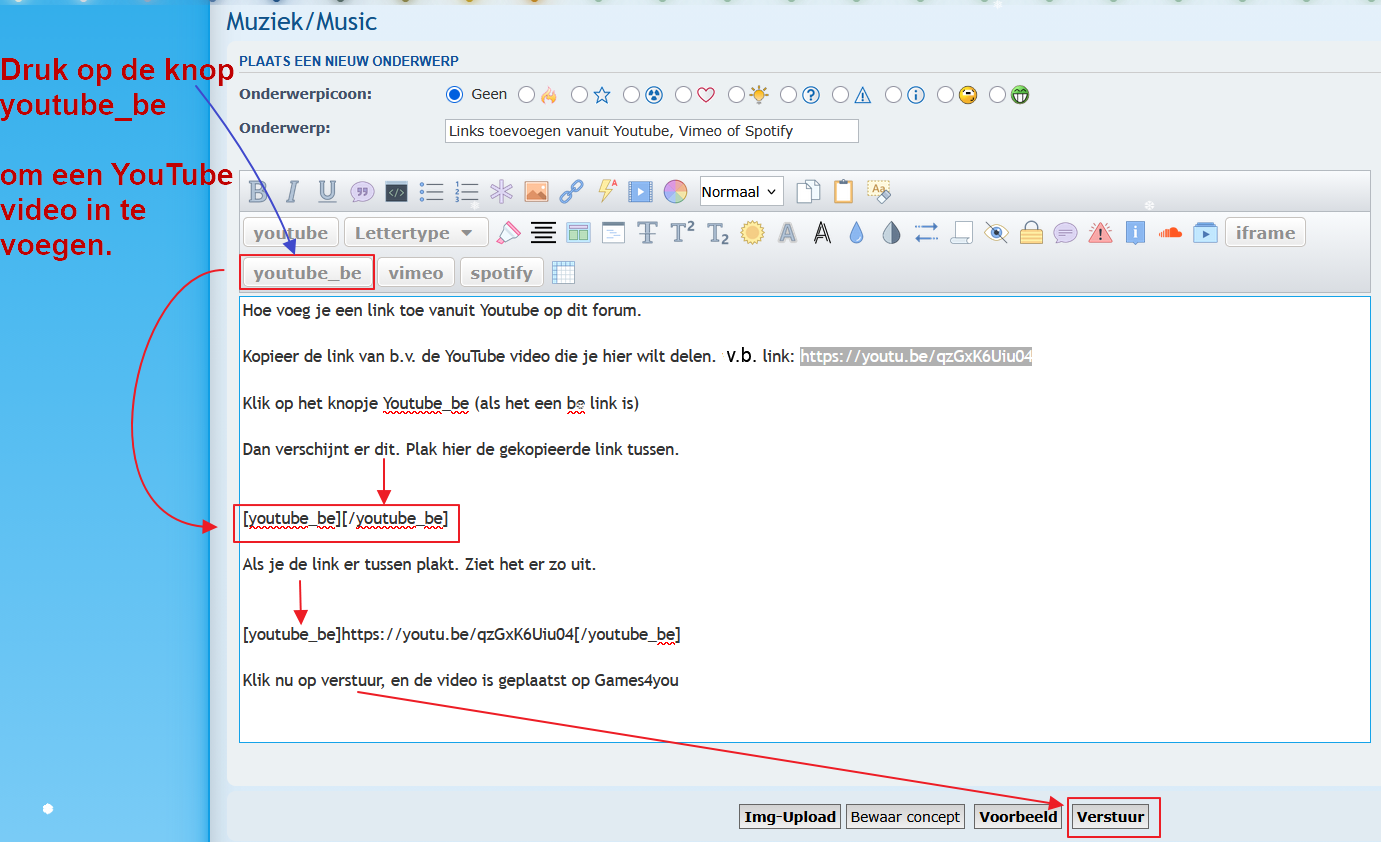The image size is (1381, 842).
Task: Insert an image tag
Action: (x=536, y=191)
